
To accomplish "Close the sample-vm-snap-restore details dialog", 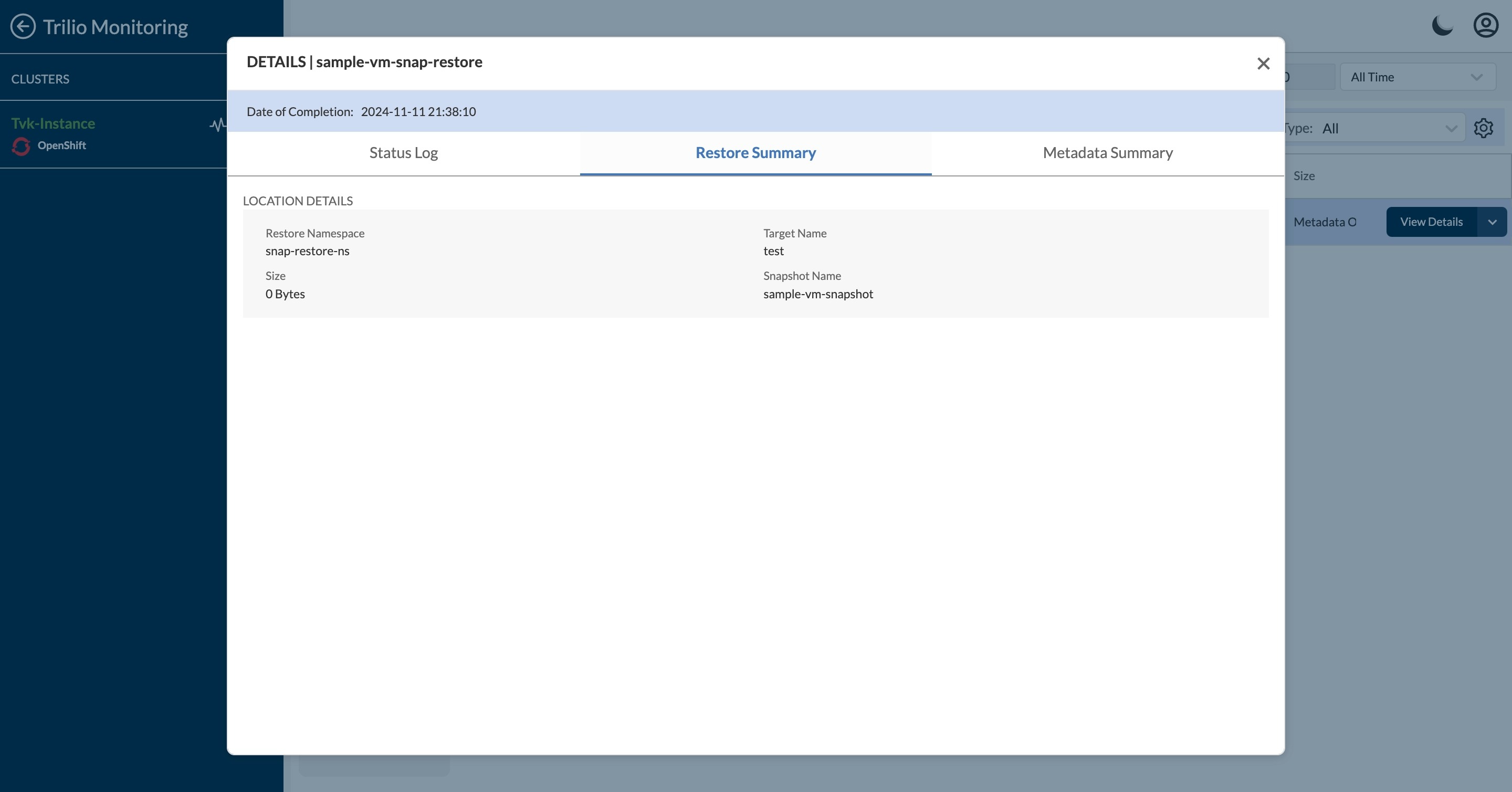I will (x=1263, y=64).
